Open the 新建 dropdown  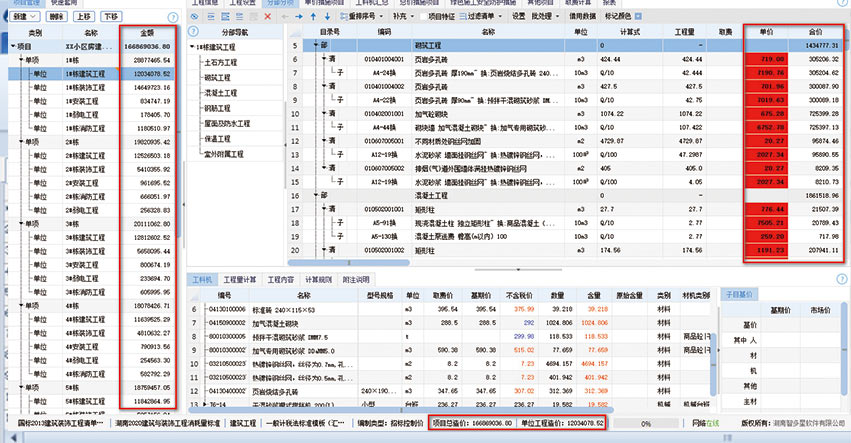tap(27, 17)
